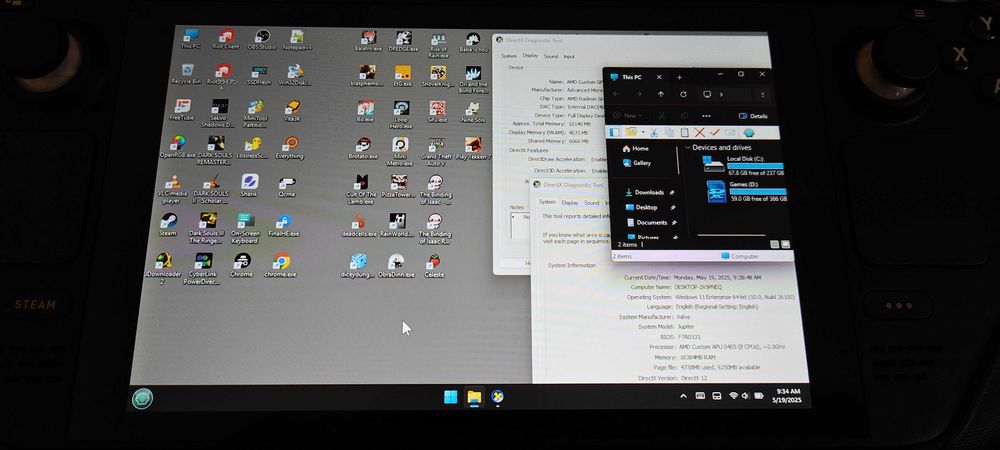
Task: Open dropdown arrow beside folder icon in Explorer toolbar
Action: [643, 133]
